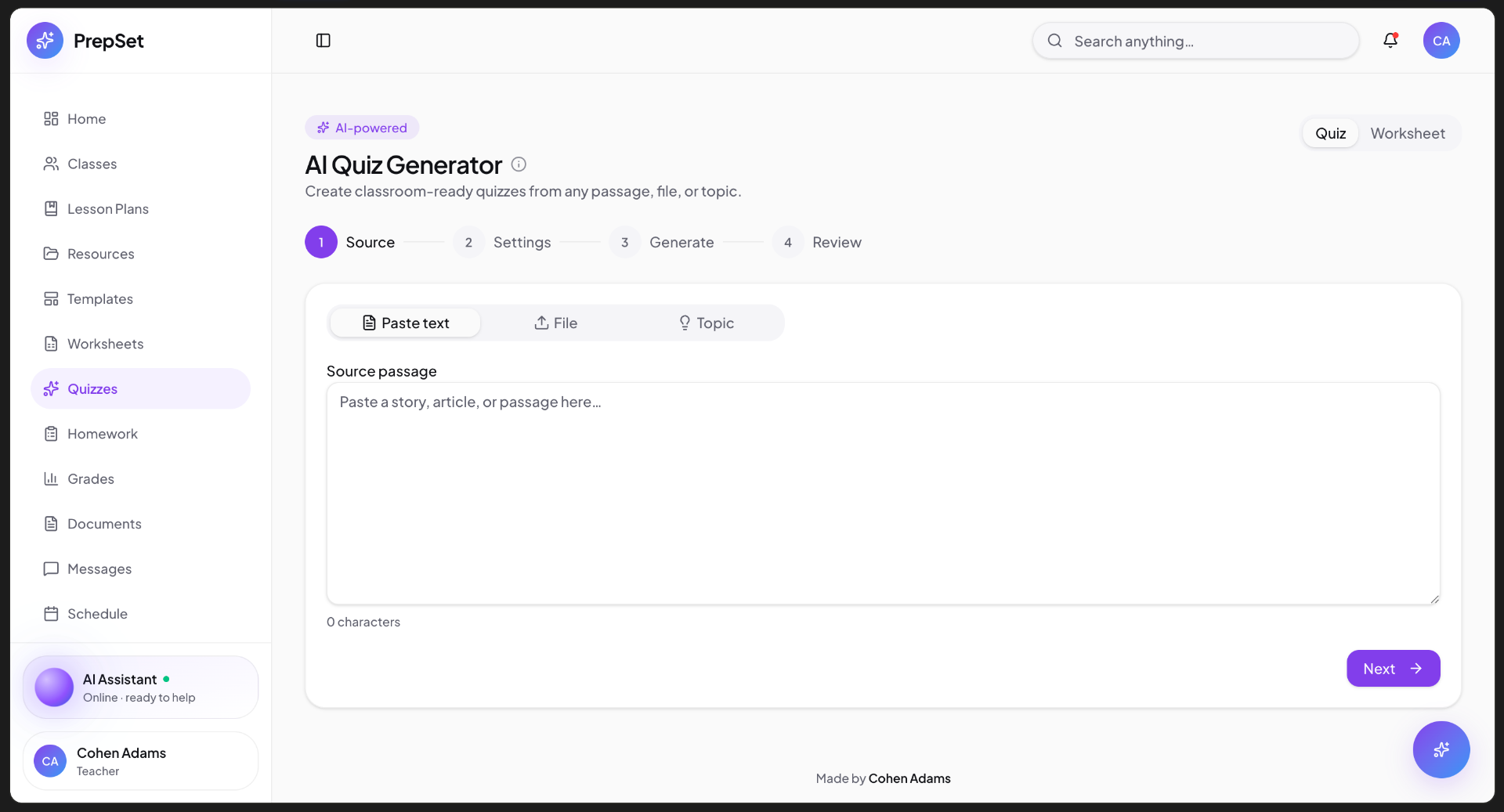Image resolution: width=1504 pixels, height=812 pixels.
Task: Open the CA profile avatar in header
Action: [1441, 41]
